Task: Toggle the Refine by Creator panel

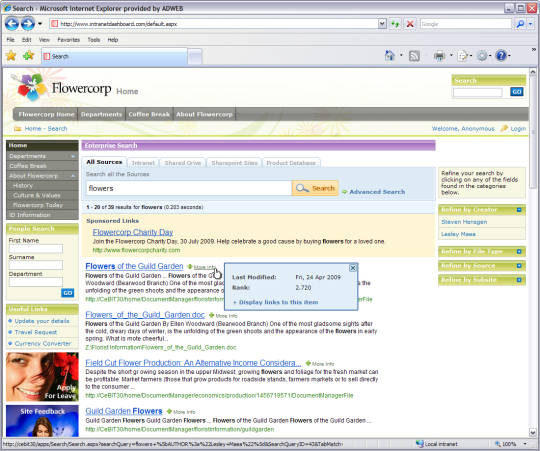Action: tap(519, 210)
